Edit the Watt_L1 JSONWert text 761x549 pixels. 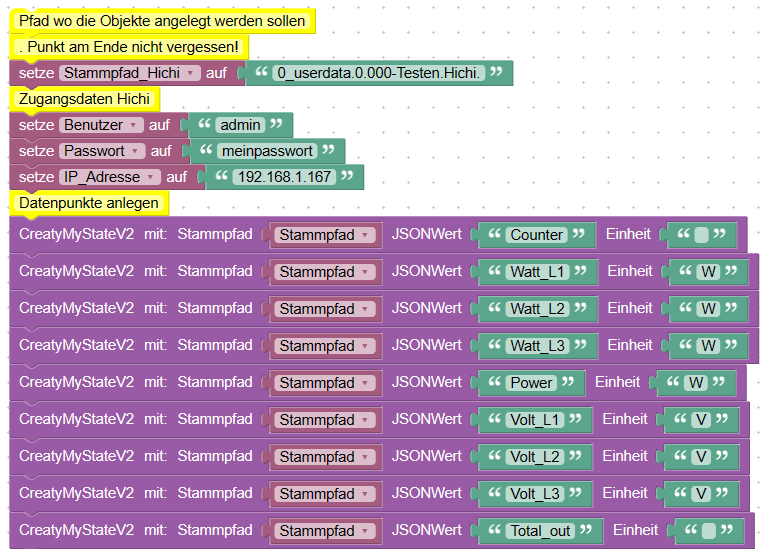[x=537, y=272]
